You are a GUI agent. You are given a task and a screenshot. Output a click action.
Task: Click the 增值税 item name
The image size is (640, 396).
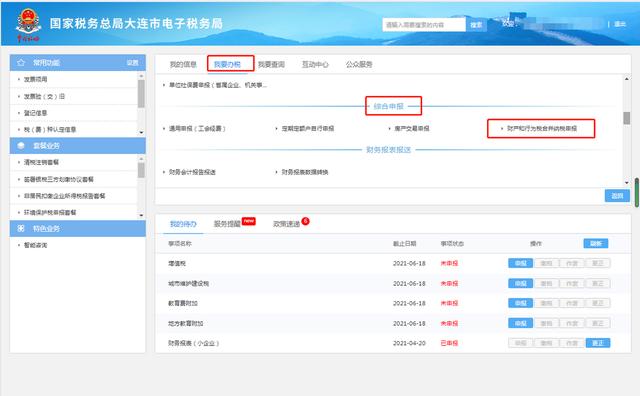(177, 263)
